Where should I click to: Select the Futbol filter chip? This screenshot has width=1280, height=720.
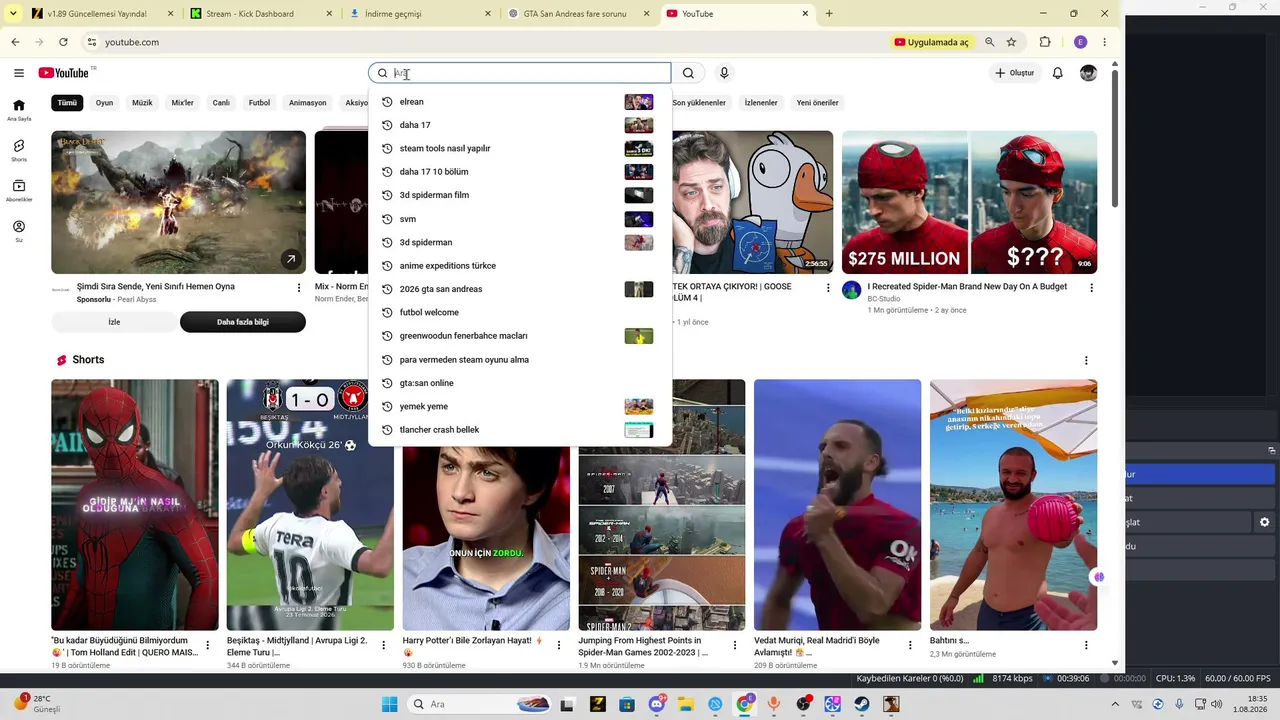pos(260,103)
